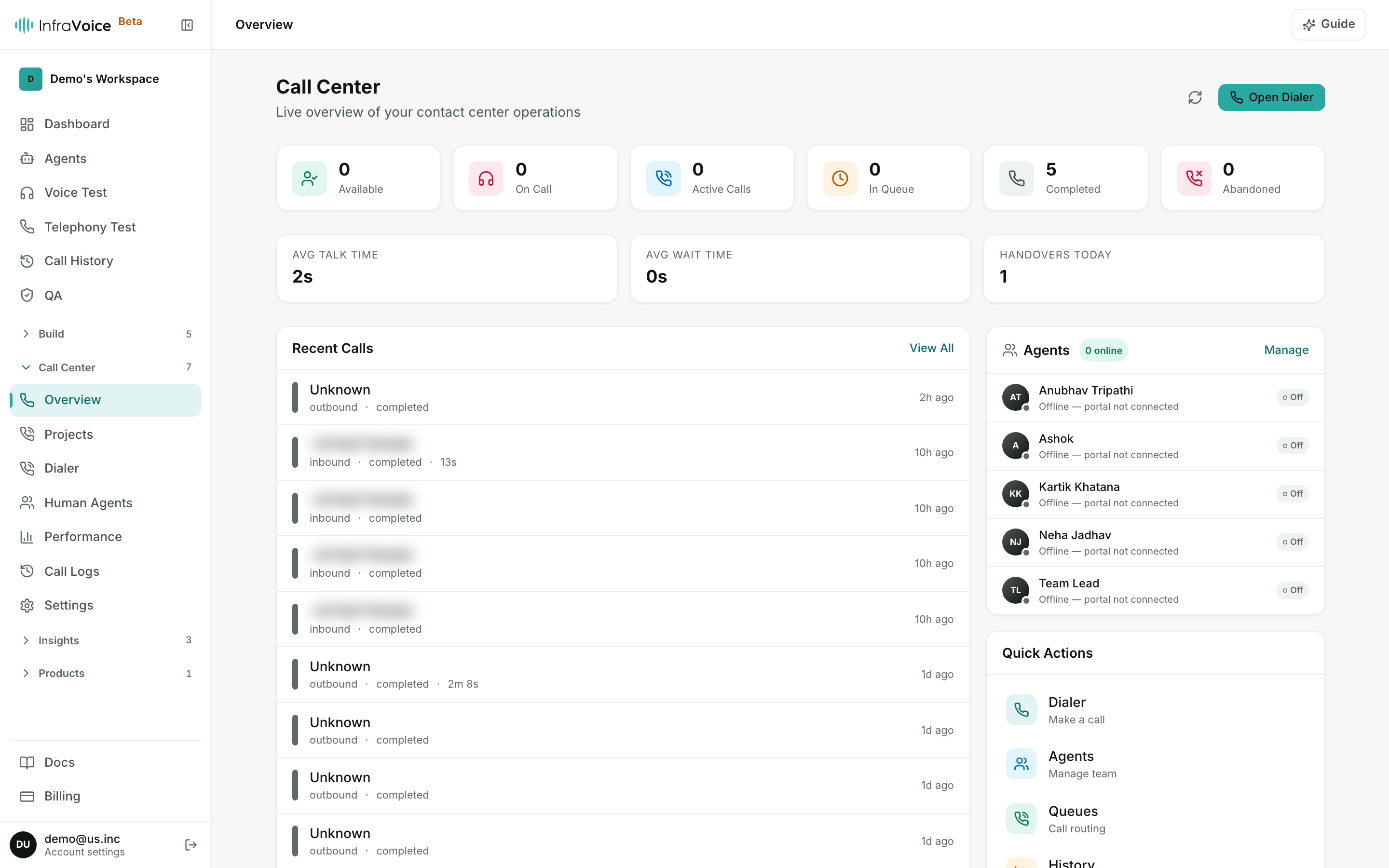Open the Voice Test page
Viewport: 1389px width, 868px height.
click(106, 193)
